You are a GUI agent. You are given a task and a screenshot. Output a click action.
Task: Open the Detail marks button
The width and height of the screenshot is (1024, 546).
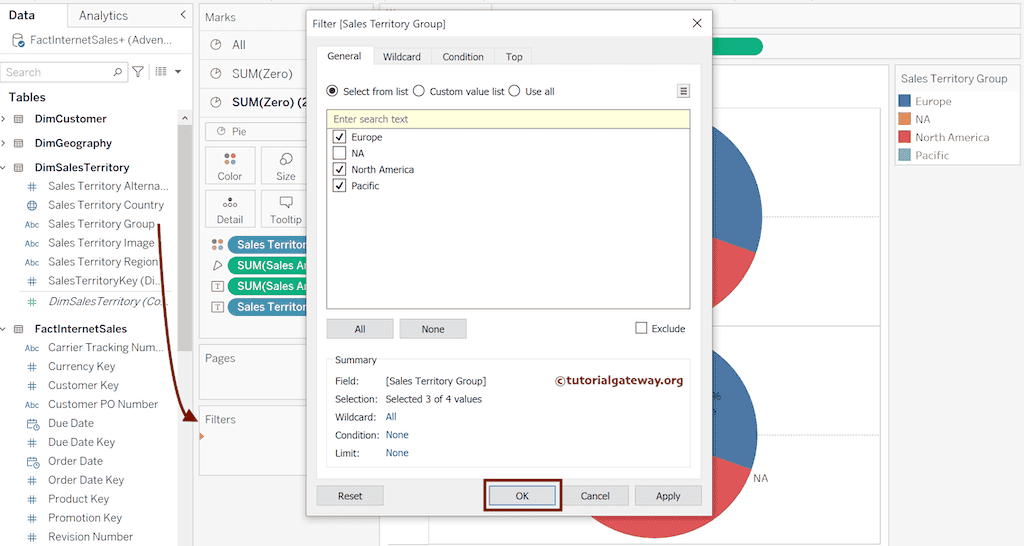point(230,210)
